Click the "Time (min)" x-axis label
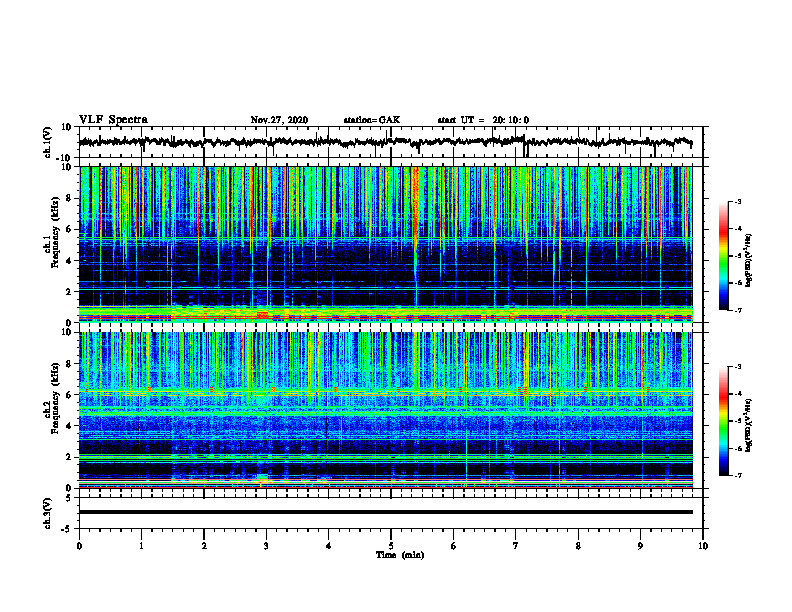This screenshot has width=792, height=612. point(400,555)
